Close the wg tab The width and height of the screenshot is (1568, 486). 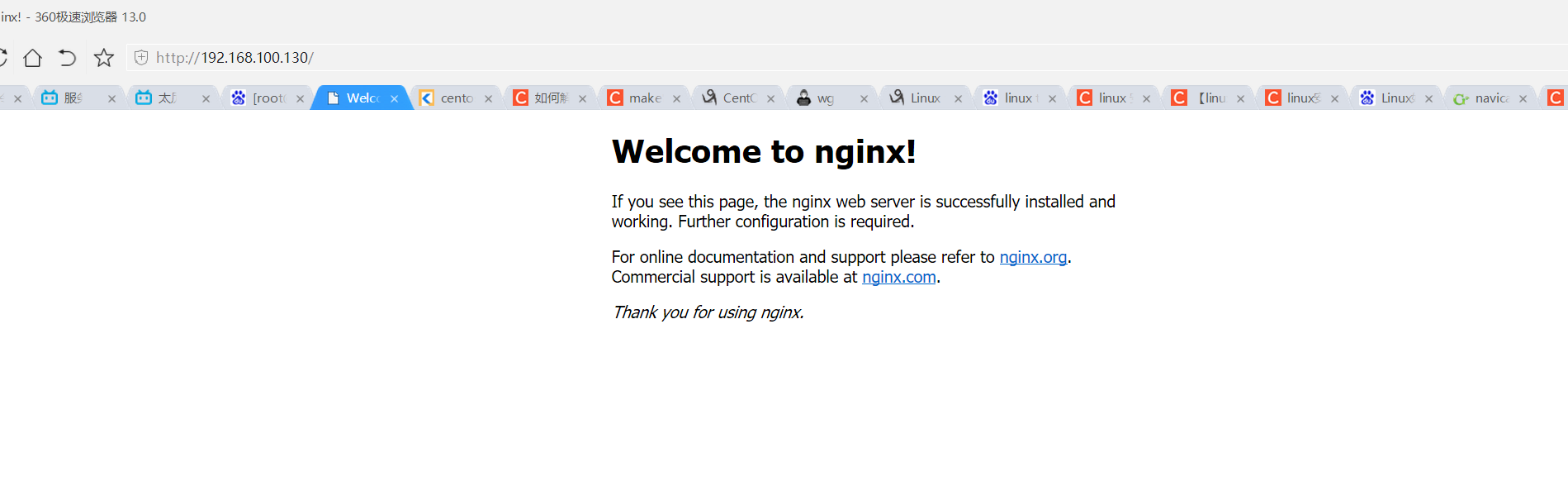[x=864, y=98]
